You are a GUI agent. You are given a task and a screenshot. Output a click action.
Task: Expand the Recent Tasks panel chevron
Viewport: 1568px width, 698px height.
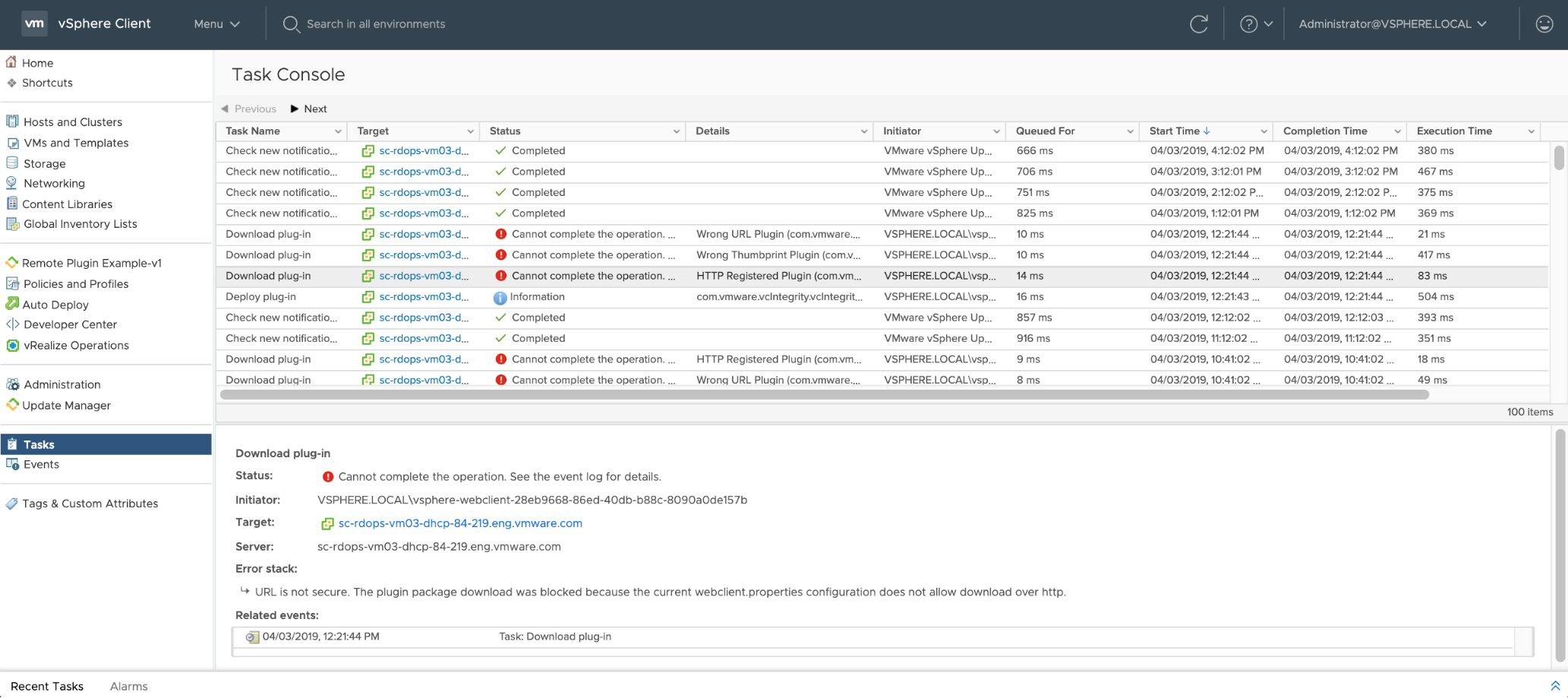click(1554, 686)
